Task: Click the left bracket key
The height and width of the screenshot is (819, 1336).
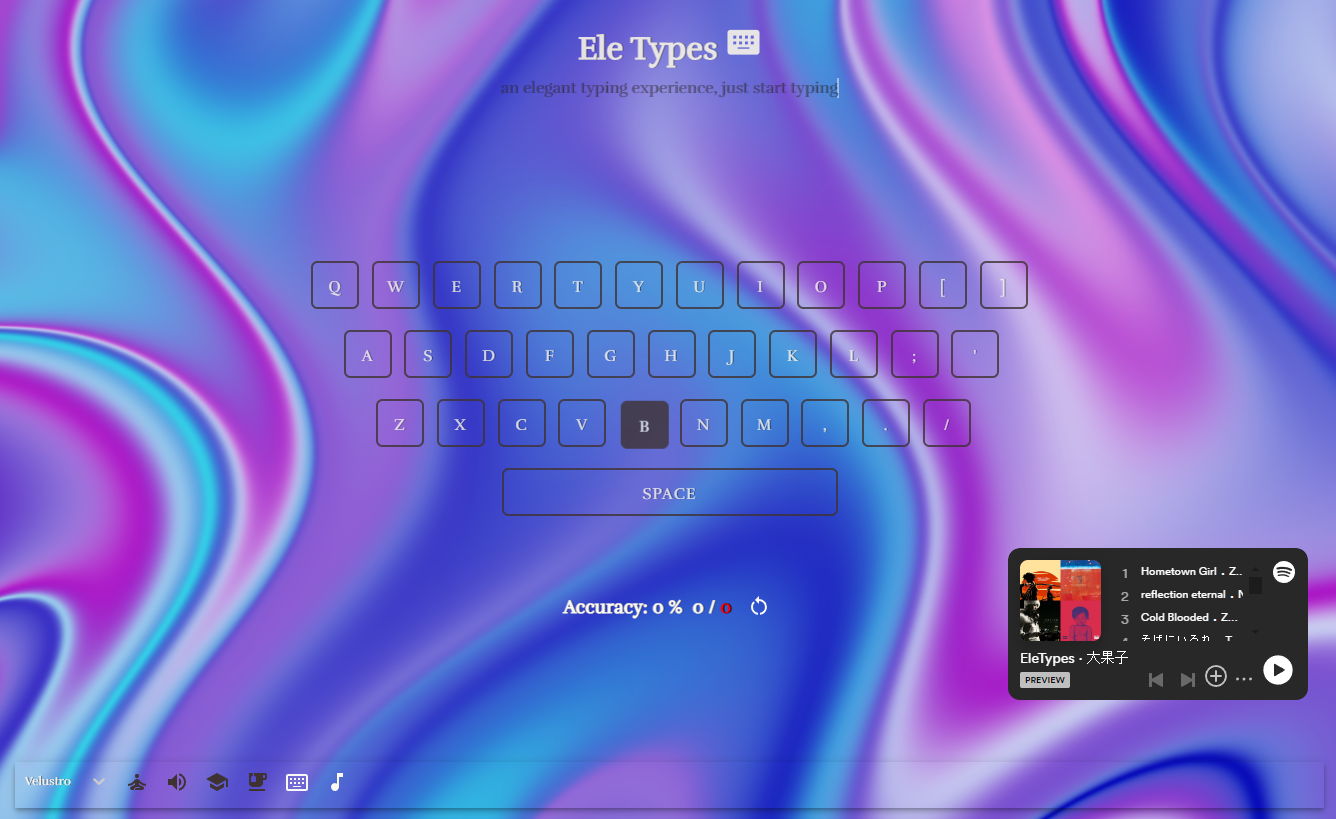Action: (x=942, y=285)
